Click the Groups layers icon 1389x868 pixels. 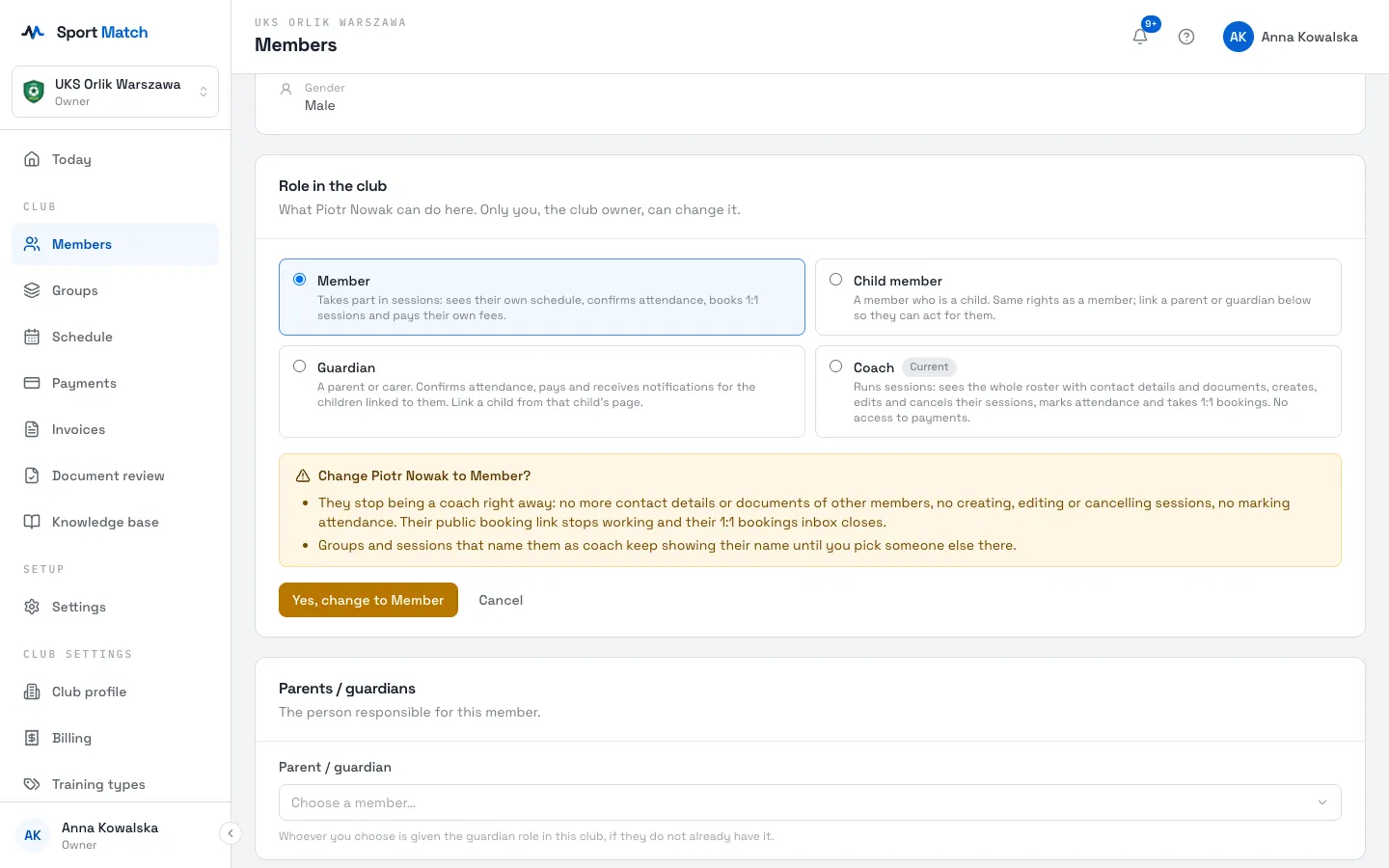(x=32, y=290)
